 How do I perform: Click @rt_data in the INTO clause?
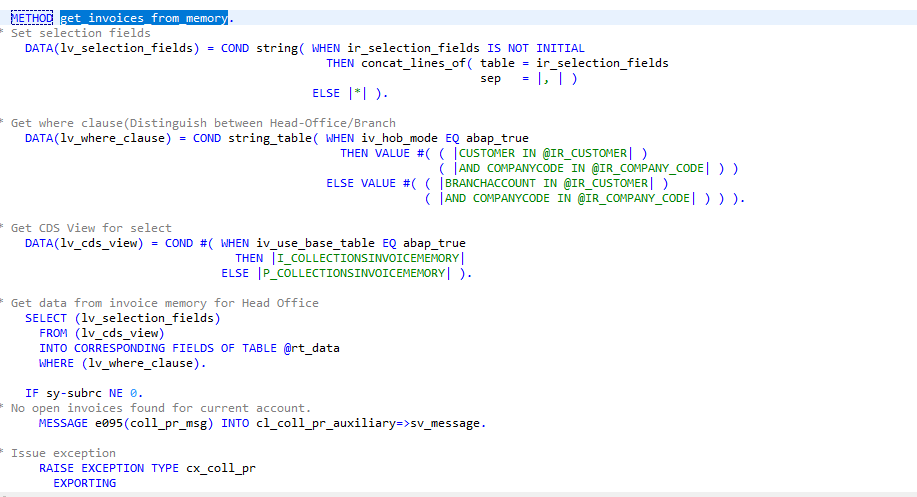coord(312,348)
